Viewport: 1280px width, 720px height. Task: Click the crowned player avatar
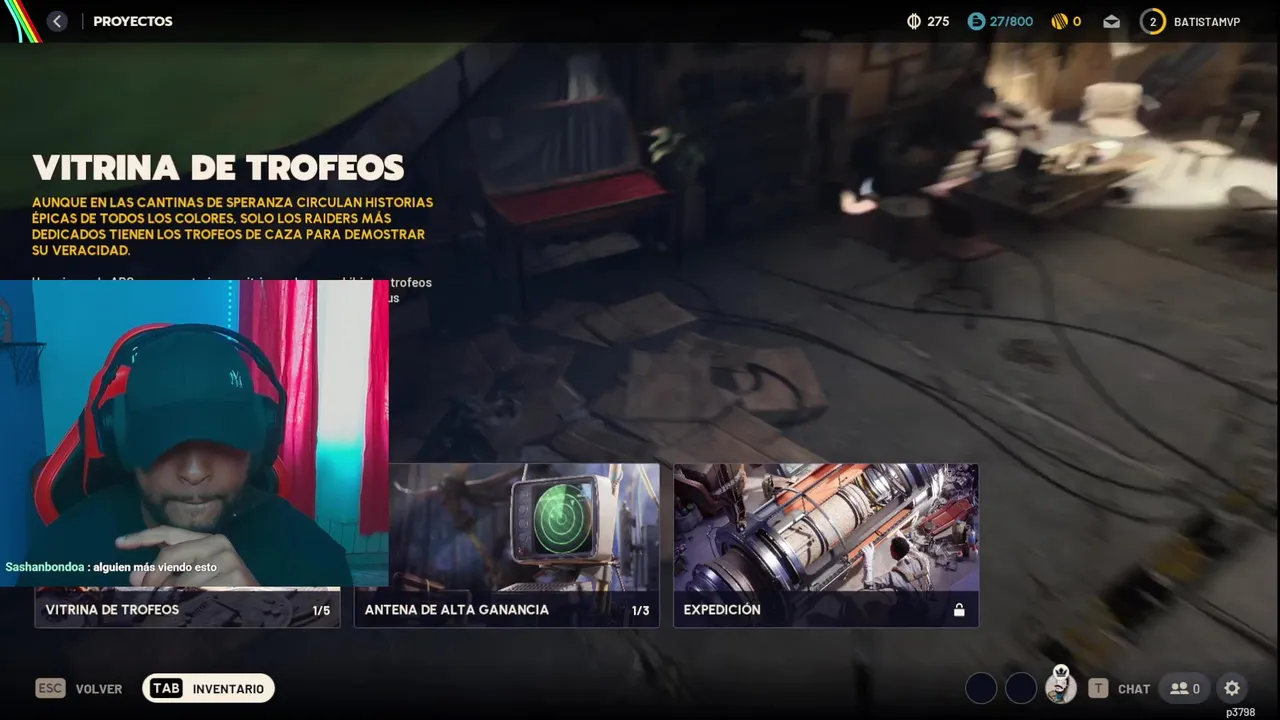[x=1061, y=686]
